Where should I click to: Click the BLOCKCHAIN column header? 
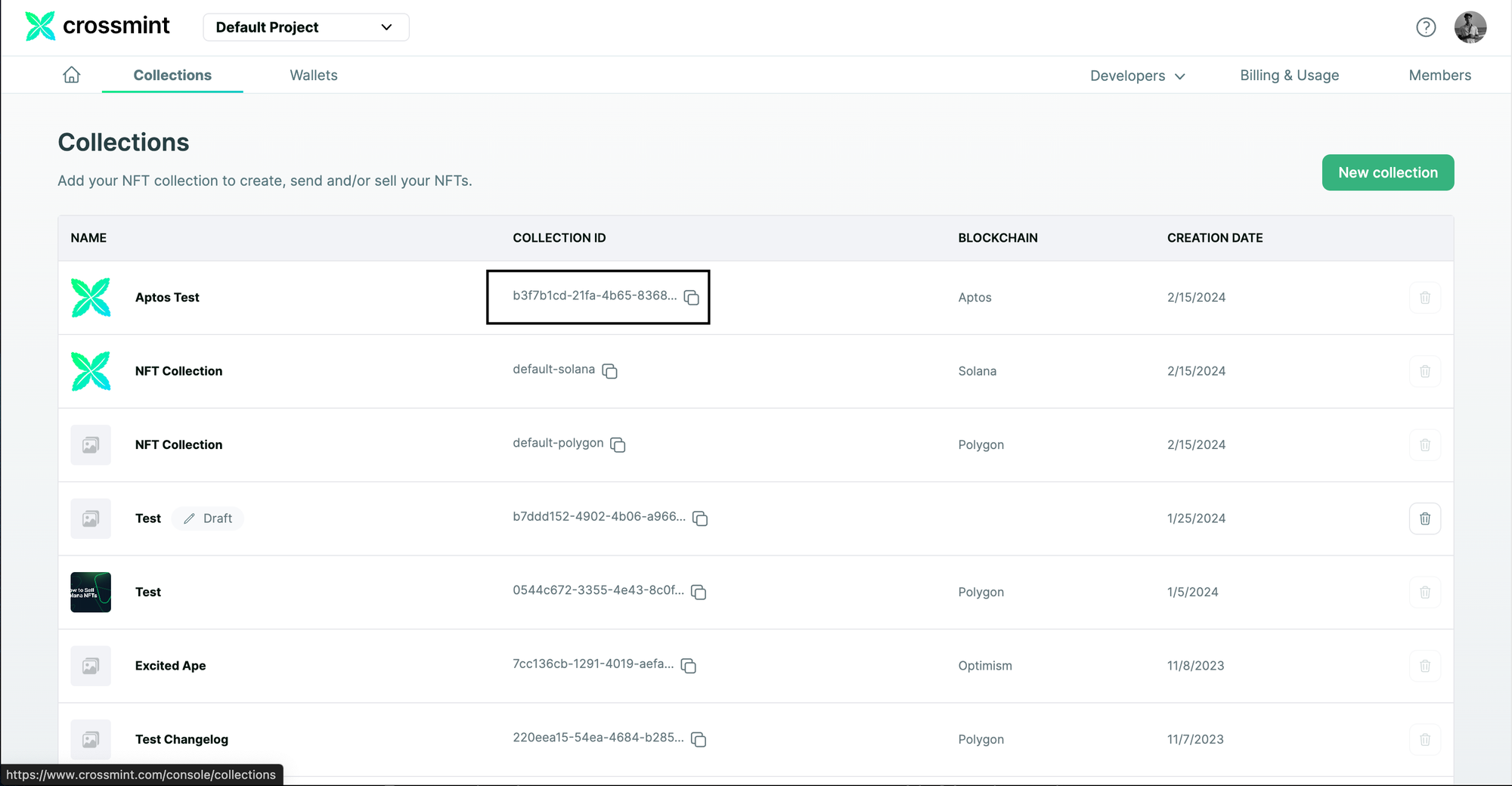click(998, 238)
